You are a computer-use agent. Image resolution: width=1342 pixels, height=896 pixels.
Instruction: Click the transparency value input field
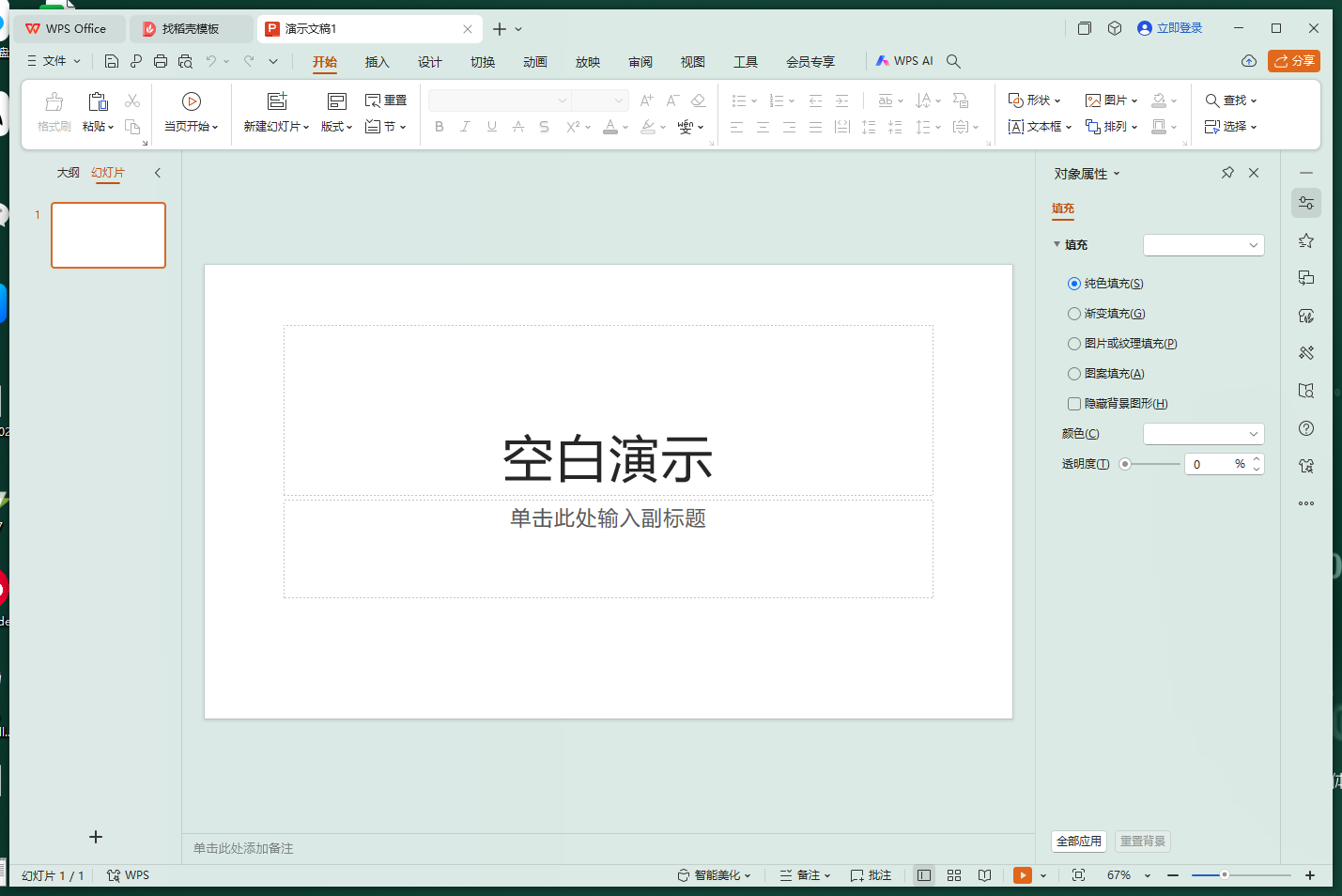click(1211, 464)
